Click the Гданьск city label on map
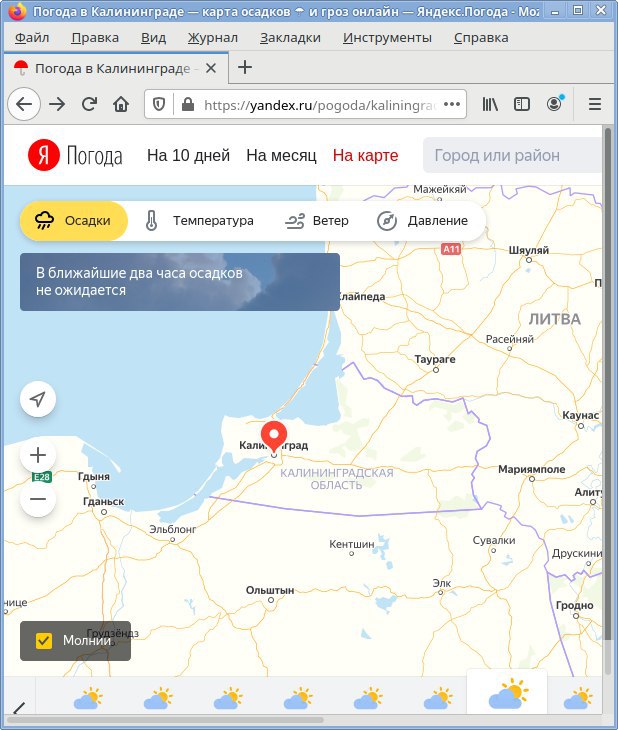 tap(103, 501)
